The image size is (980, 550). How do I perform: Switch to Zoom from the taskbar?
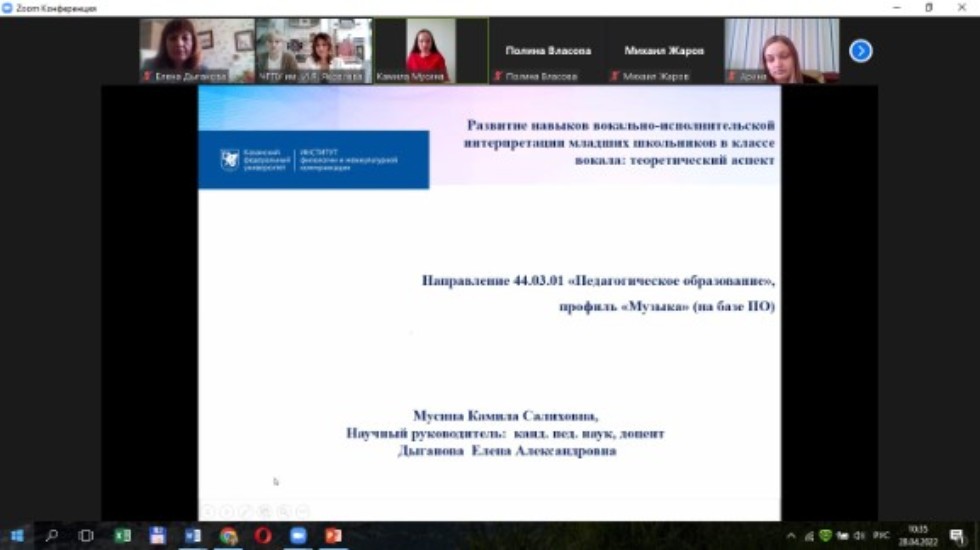click(298, 536)
